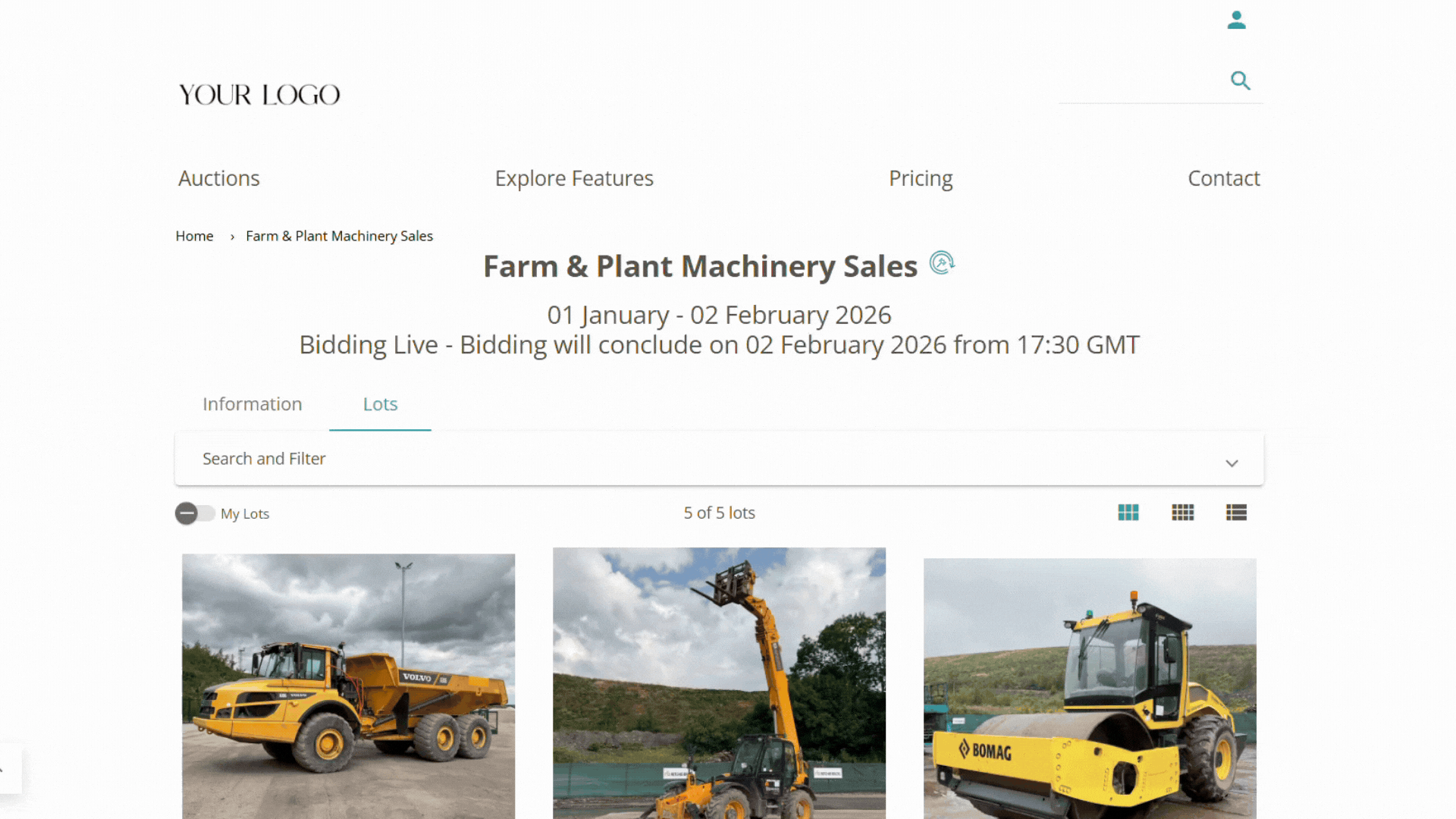
Task: Switch to large grid view
Action: point(1128,513)
